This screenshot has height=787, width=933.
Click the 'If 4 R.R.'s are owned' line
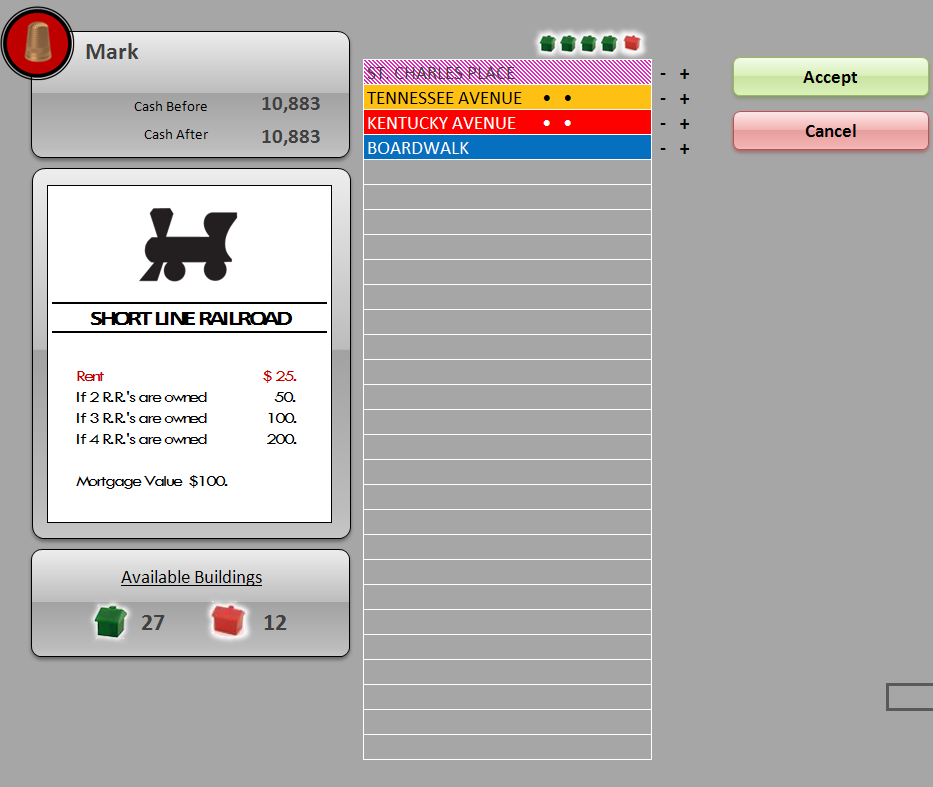(186, 439)
